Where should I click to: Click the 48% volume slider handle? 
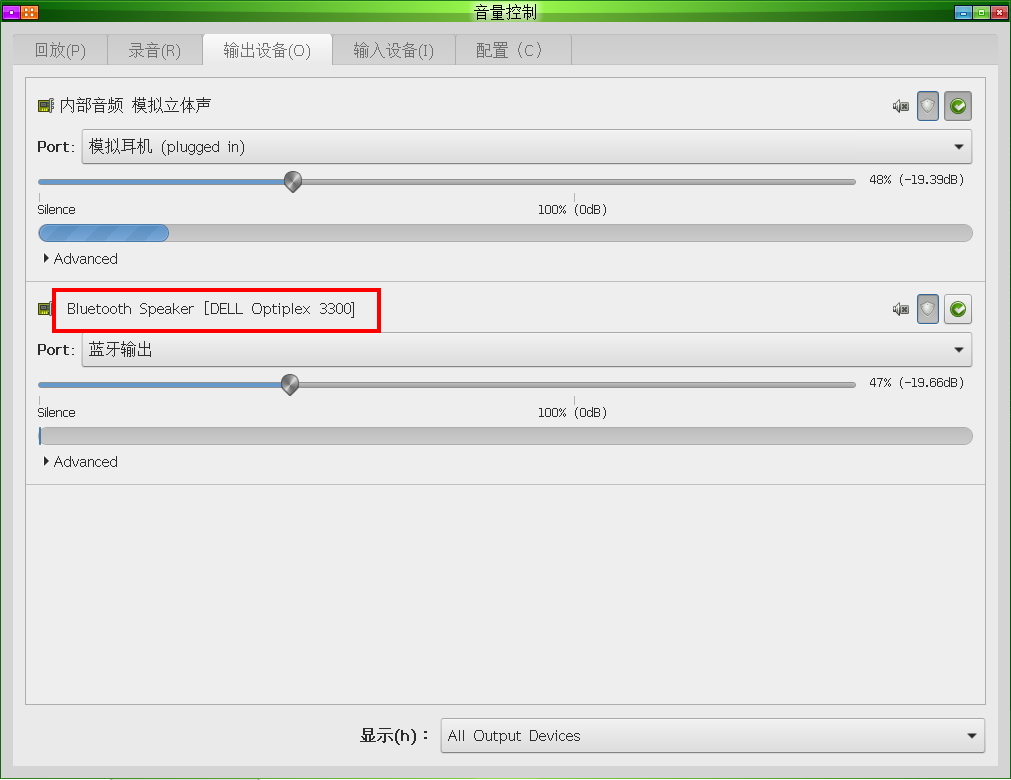coord(293,182)
